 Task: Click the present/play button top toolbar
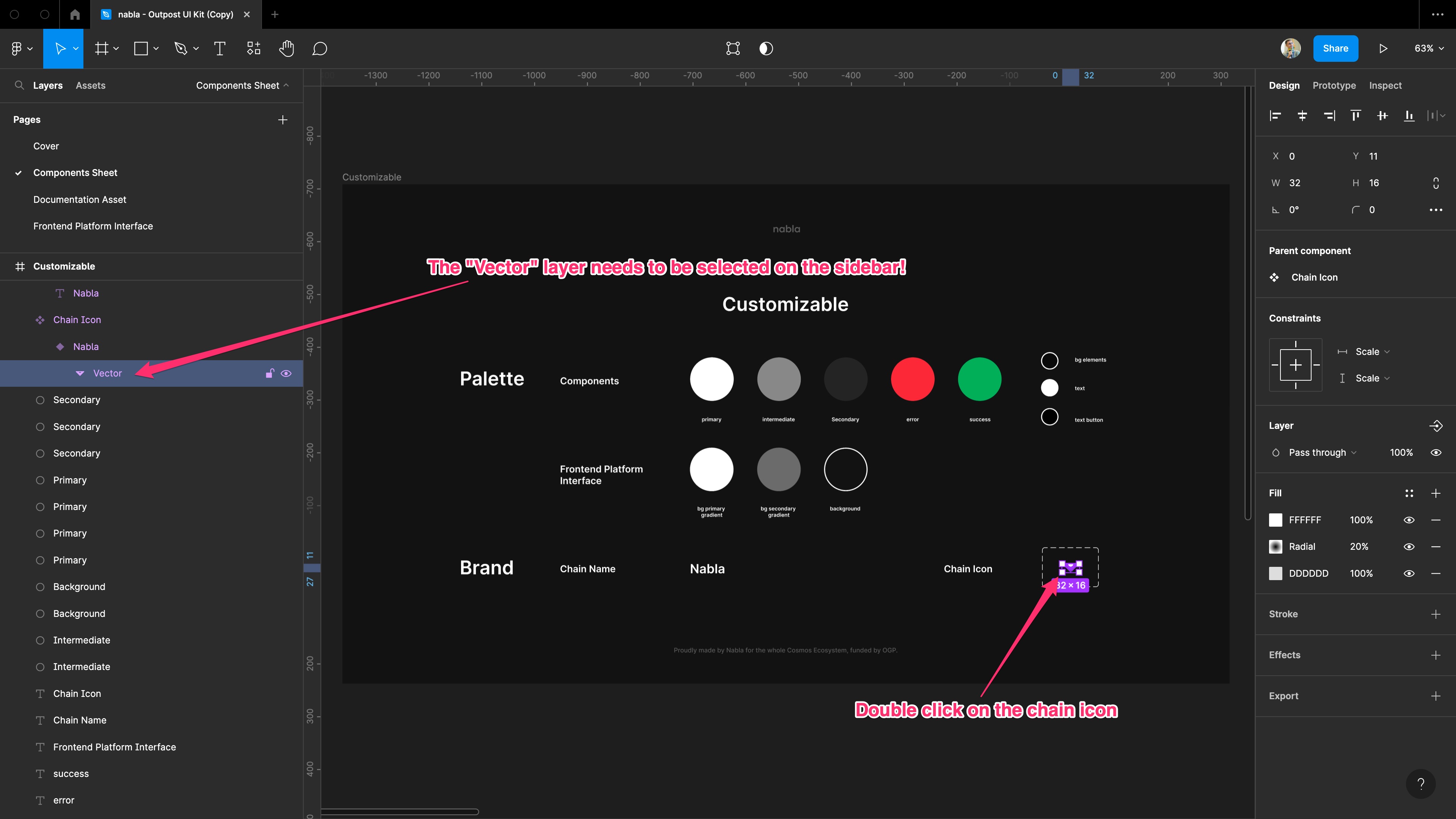pyautogui.click(x=1384, y=48)
